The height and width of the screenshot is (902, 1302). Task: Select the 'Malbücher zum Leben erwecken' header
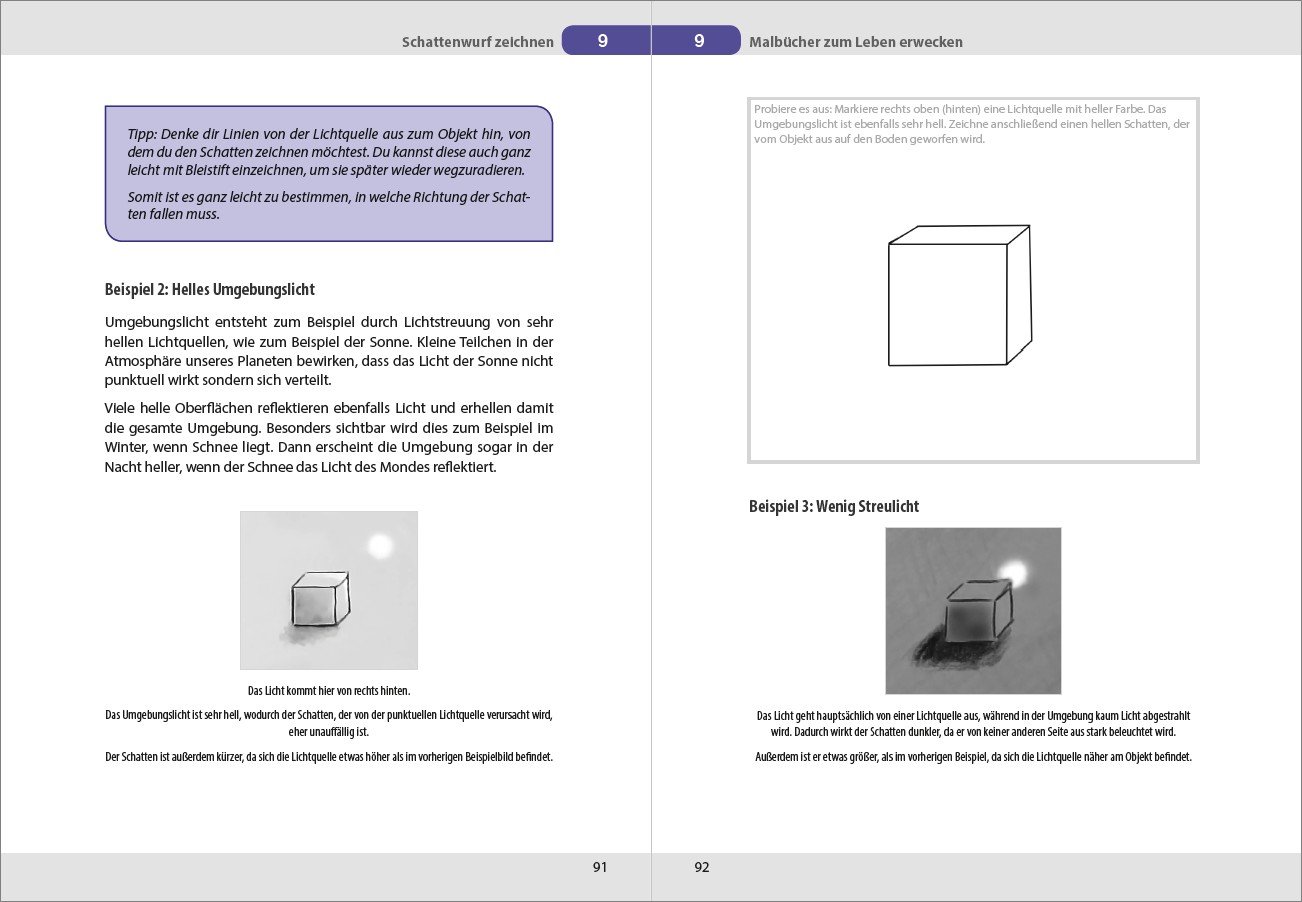tap(855, 42)
